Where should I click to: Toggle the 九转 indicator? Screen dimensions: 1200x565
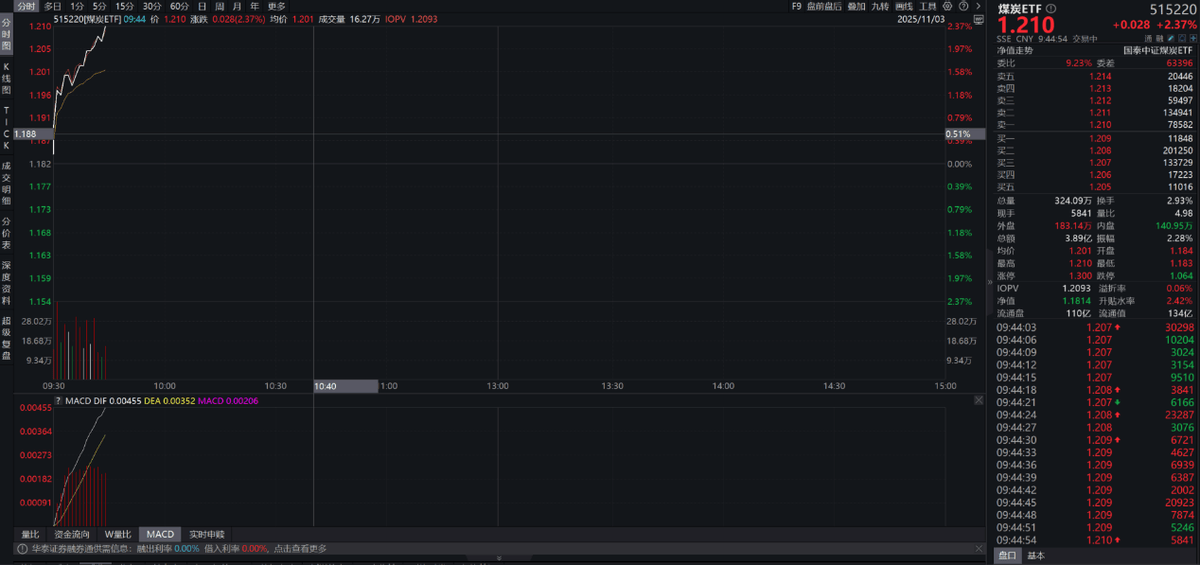click(x=880, y=6)
